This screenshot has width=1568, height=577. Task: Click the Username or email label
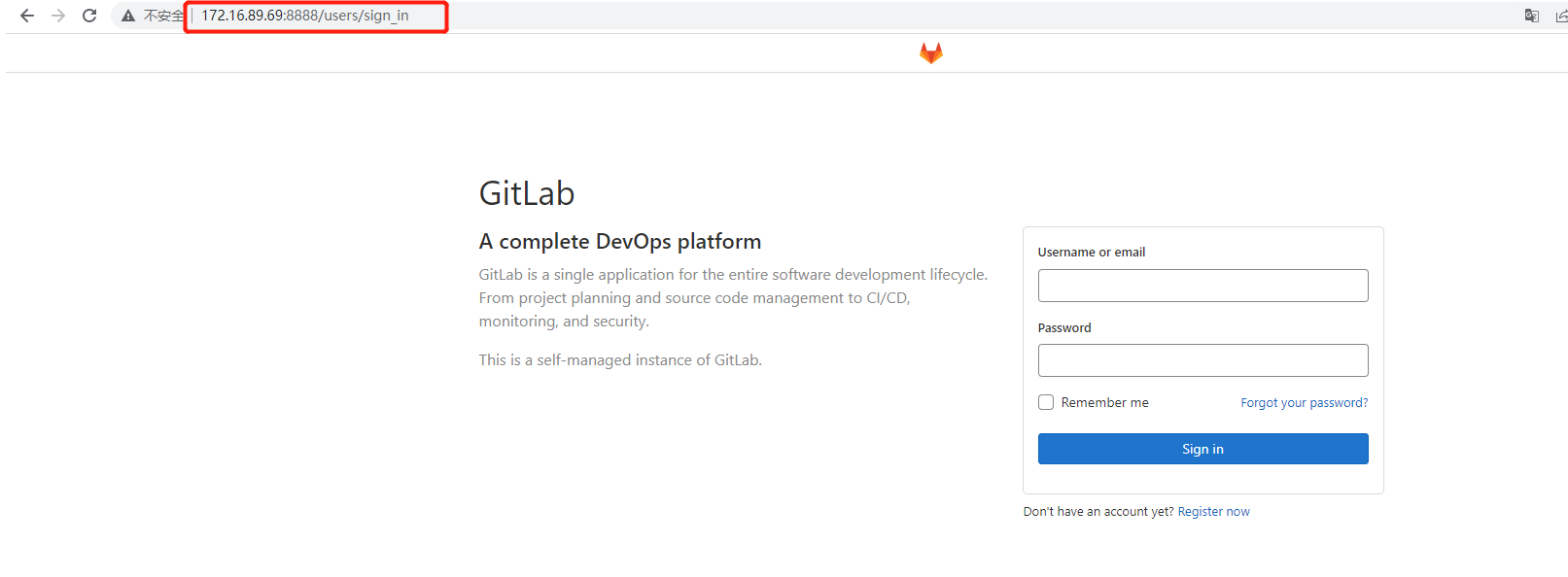(1091, 252)
